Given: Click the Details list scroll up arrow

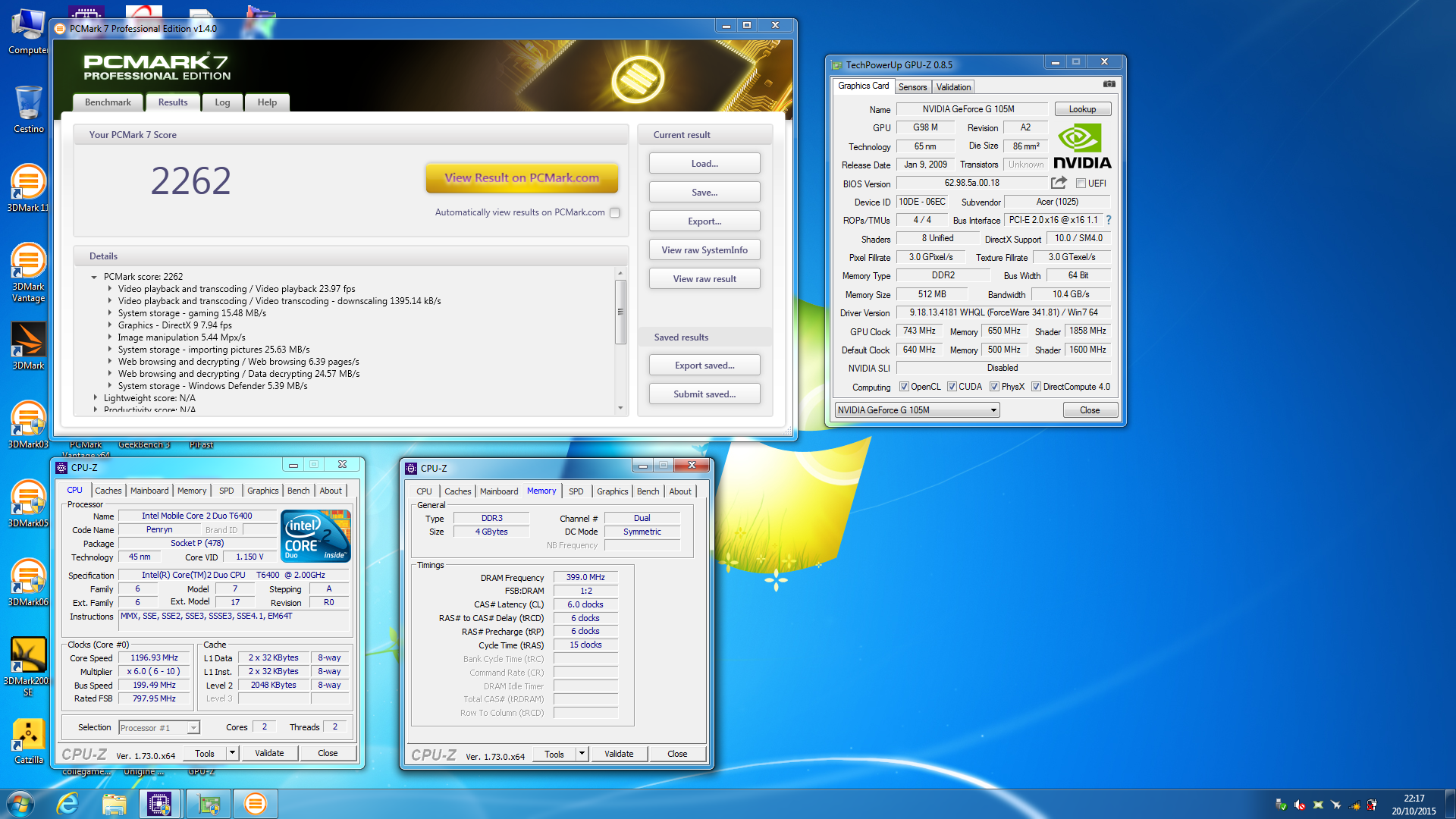Looking at the screenshot, I should coord(620,273).
